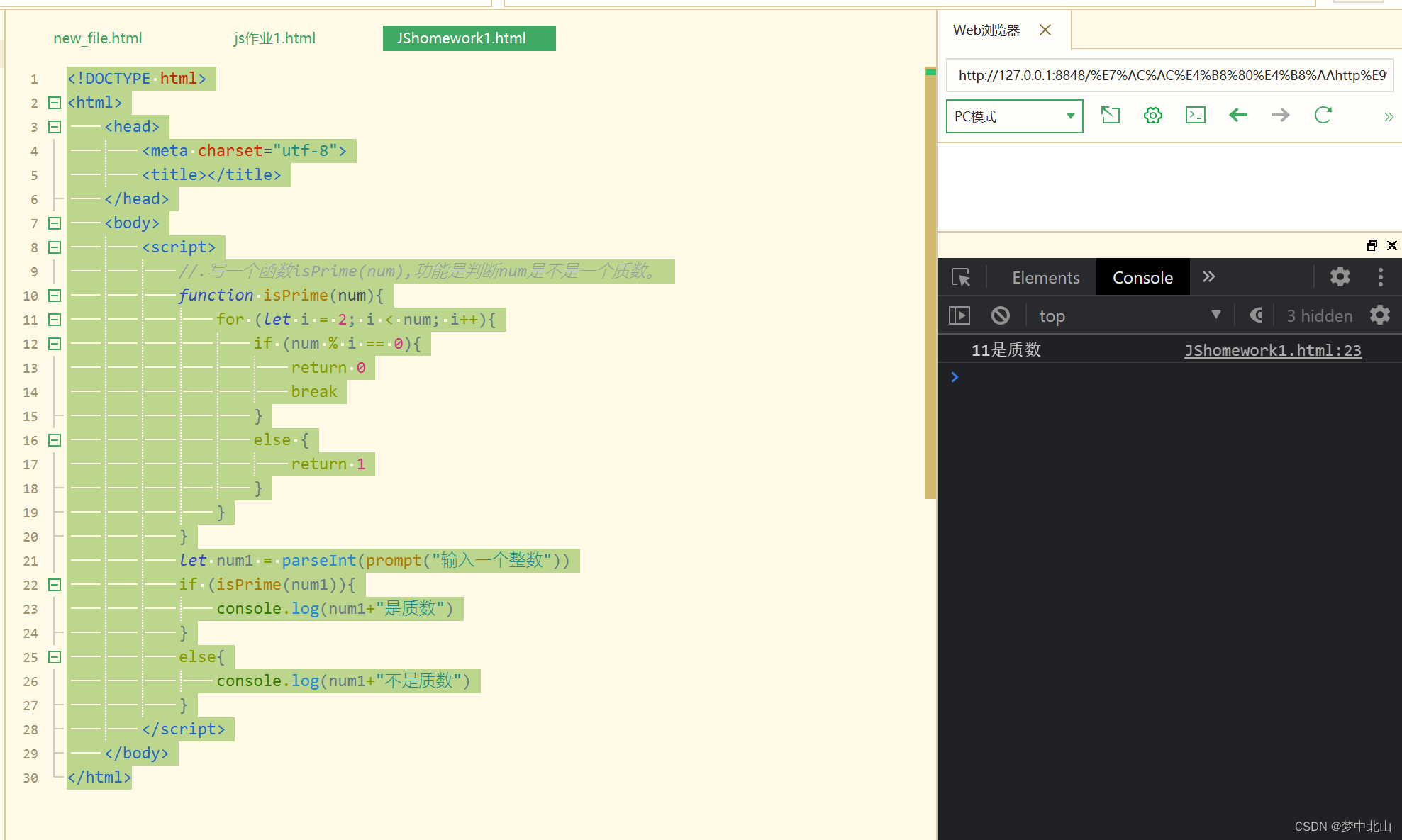Toggle fold marker for else block on line 25
1402x840 pixels.
55,657
